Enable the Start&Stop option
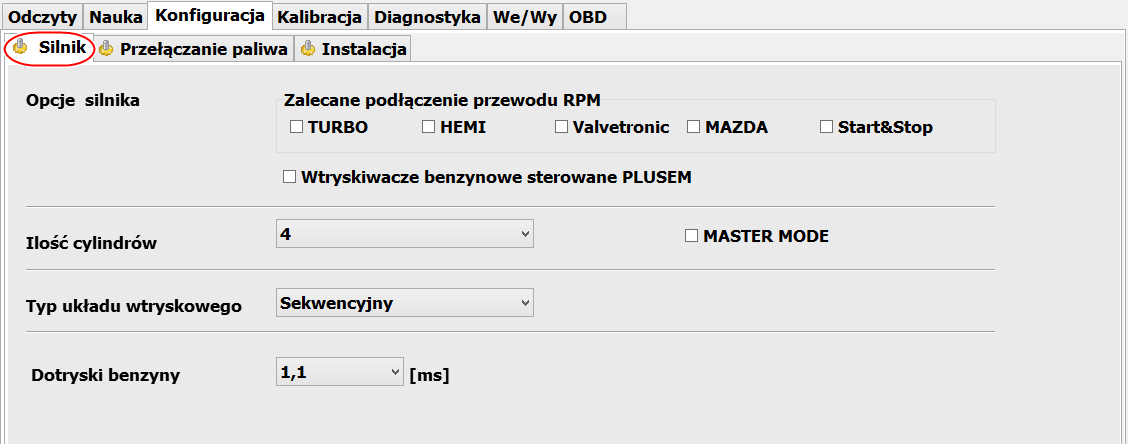The height and width of the screenshot is (444, 1128). (x=826, y=127)
